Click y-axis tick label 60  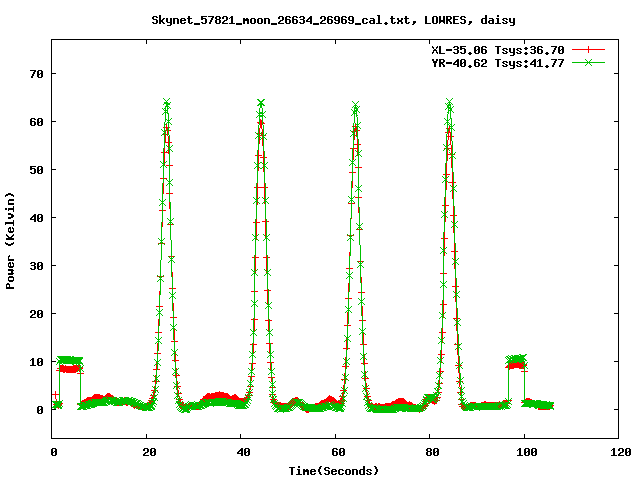pyautogui.click(x=36, y=122)
